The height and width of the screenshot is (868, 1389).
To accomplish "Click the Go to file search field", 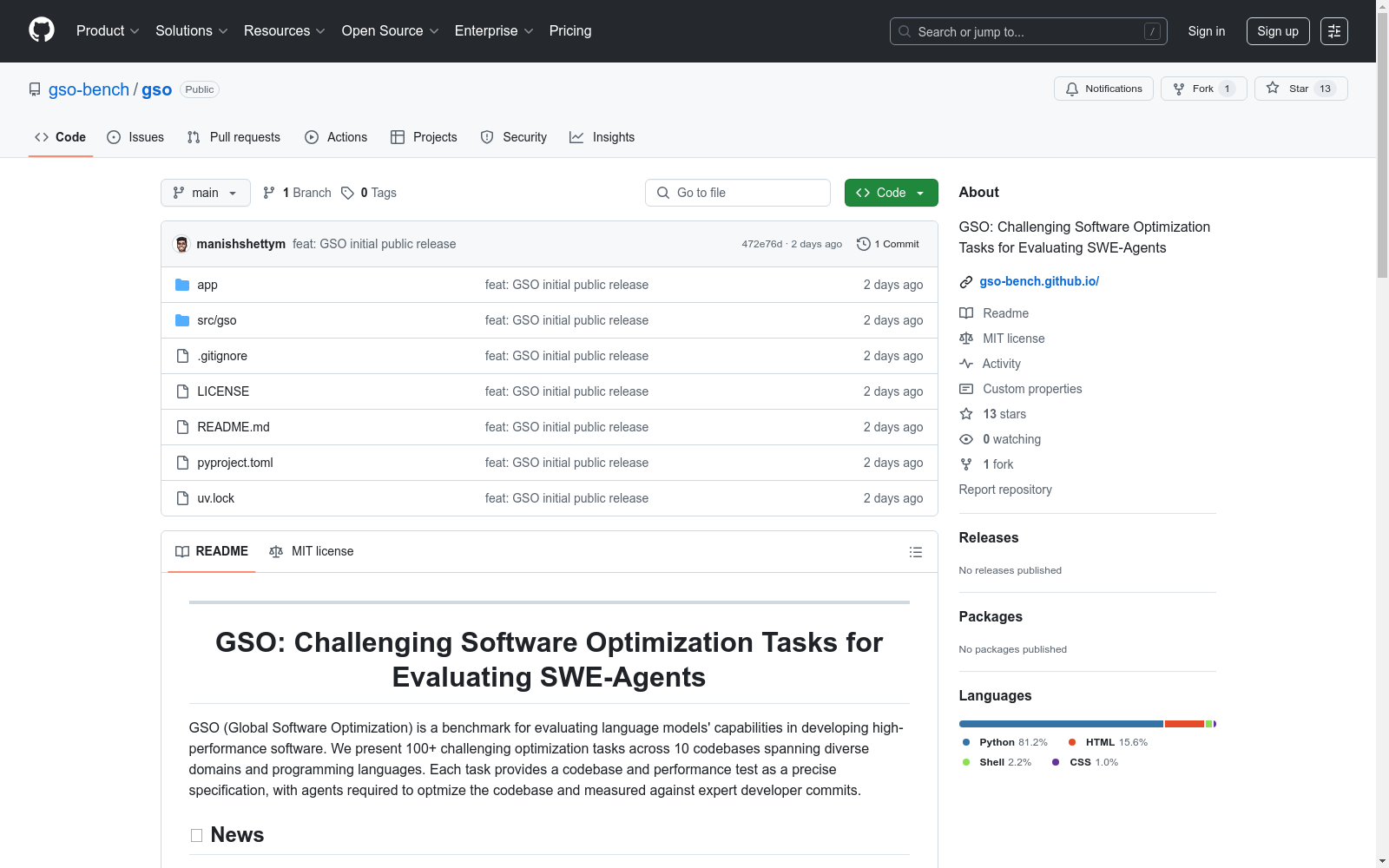I will (738, 193).
